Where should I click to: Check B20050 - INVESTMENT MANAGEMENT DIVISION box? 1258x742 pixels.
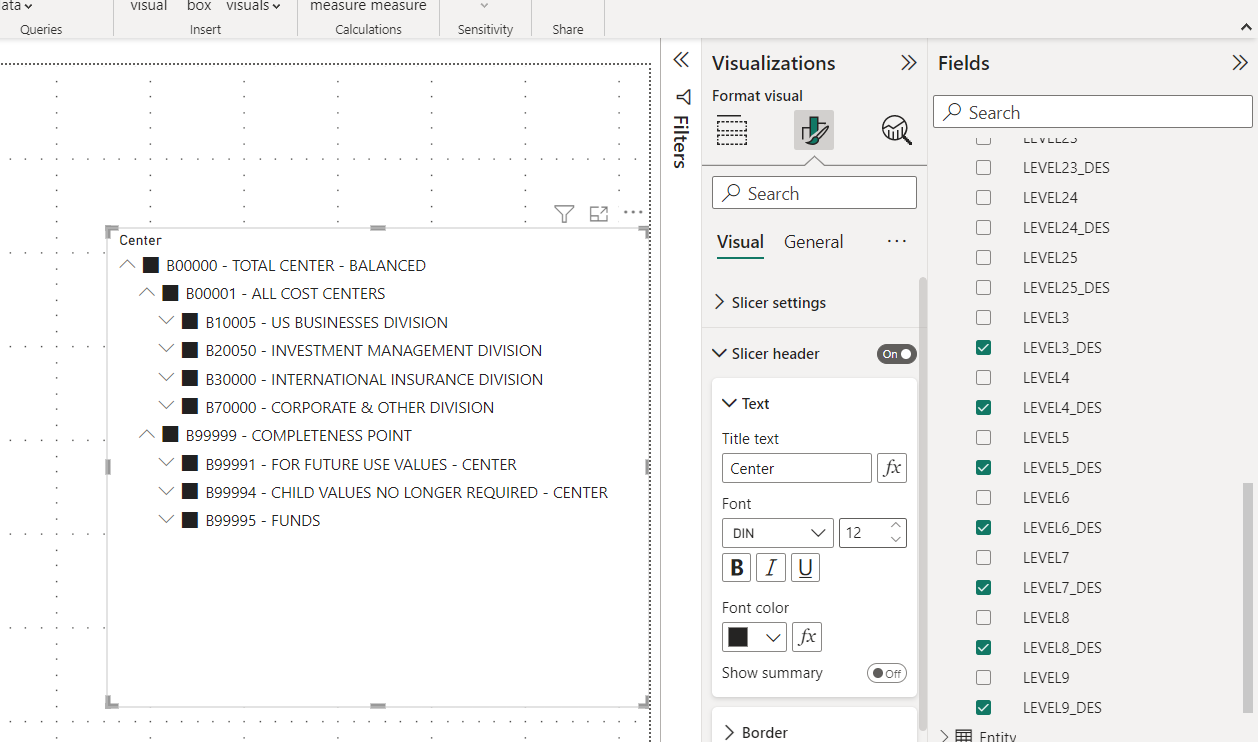[x=190, y=350]
